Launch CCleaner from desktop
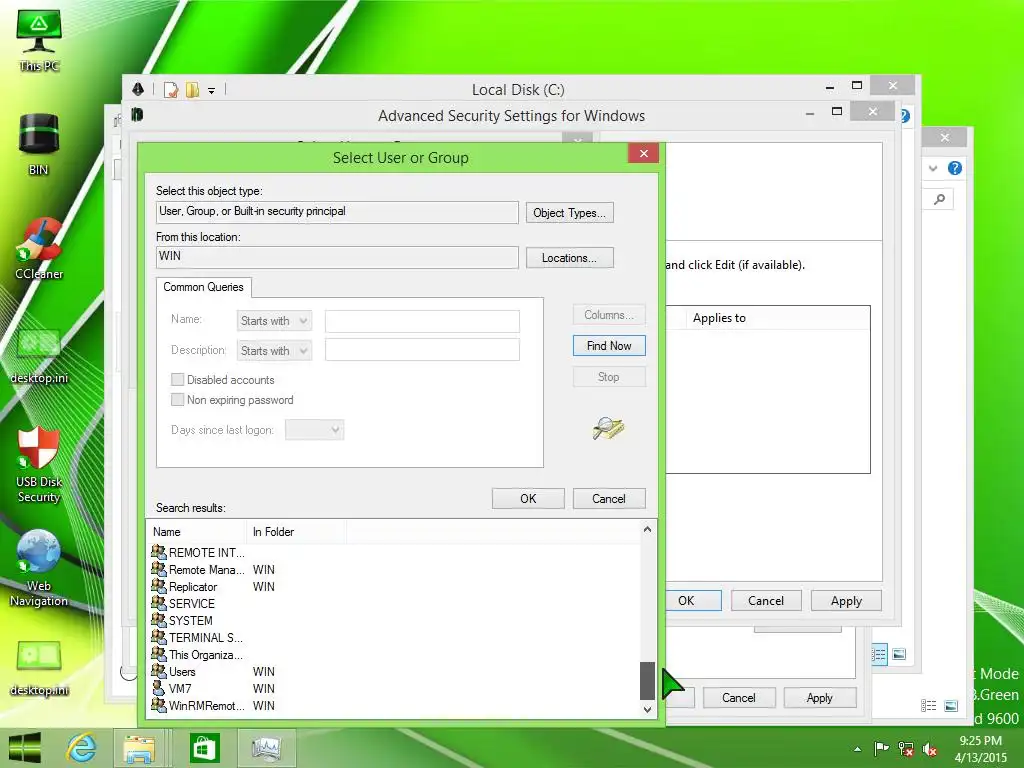The image size is (1024, 768). point(39,248)
